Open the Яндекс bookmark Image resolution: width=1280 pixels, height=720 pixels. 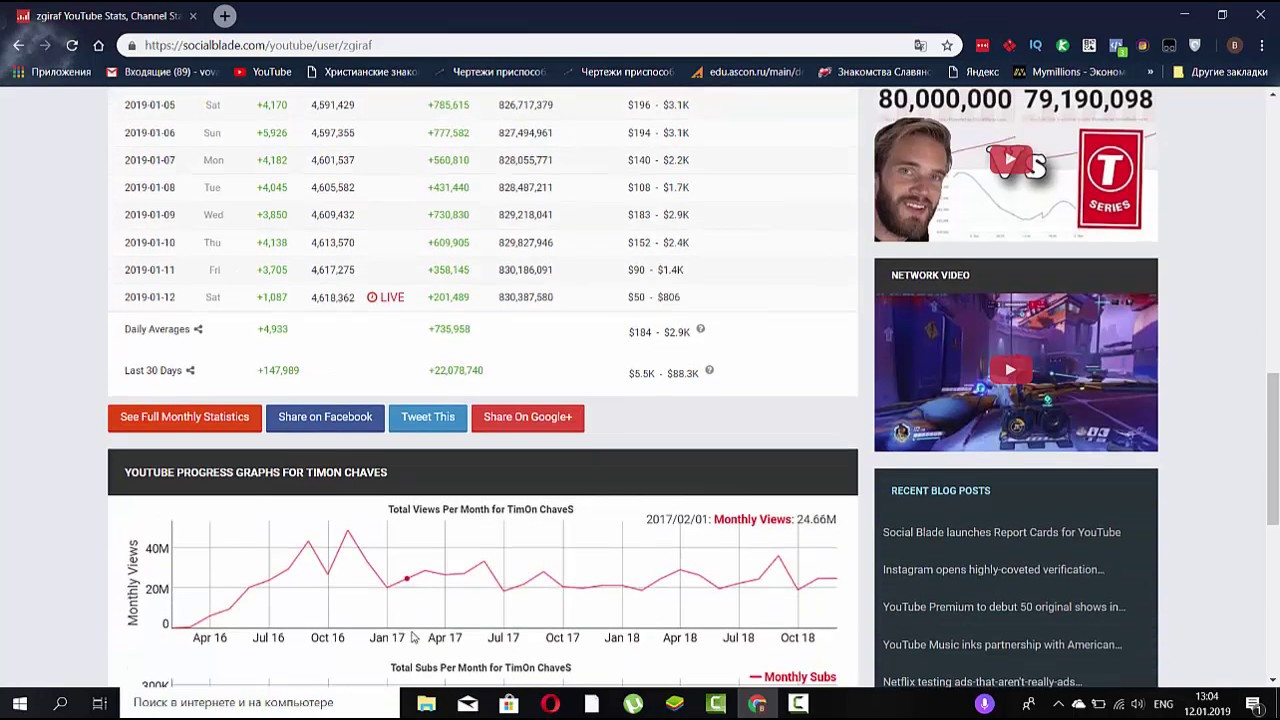tap(973, 72)
